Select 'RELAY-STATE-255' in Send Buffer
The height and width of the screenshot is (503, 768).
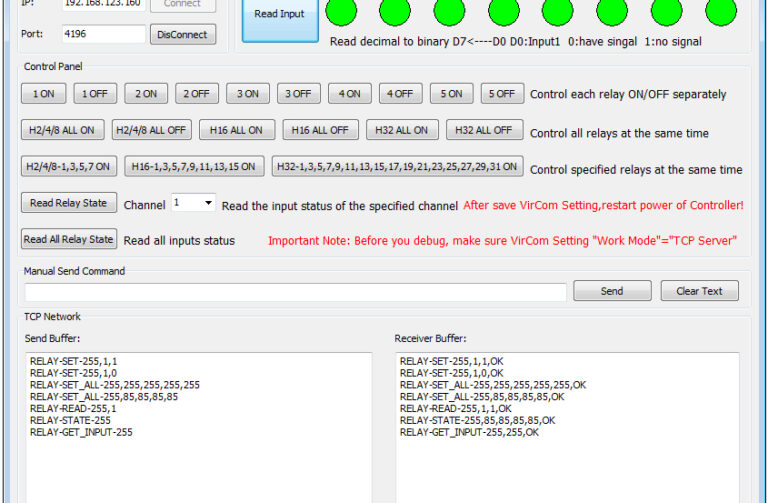[70, 420]
